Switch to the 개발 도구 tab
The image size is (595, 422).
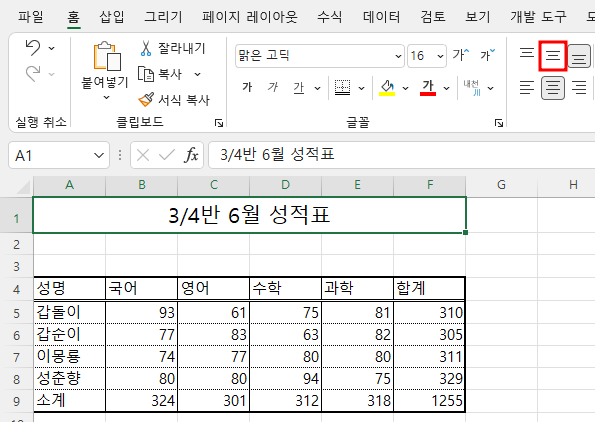coord(538,17)
